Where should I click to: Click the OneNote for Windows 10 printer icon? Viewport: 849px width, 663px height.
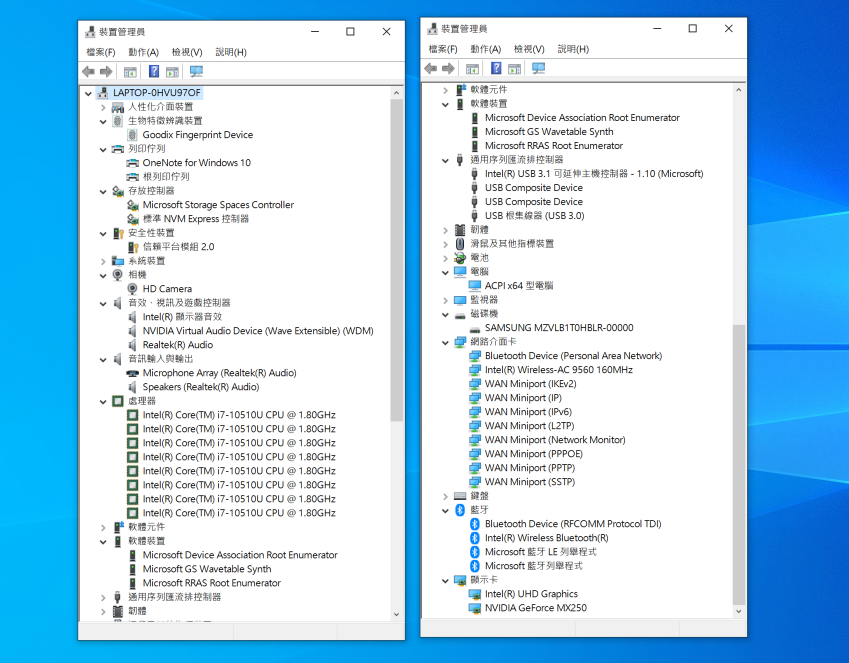[132, 162]
